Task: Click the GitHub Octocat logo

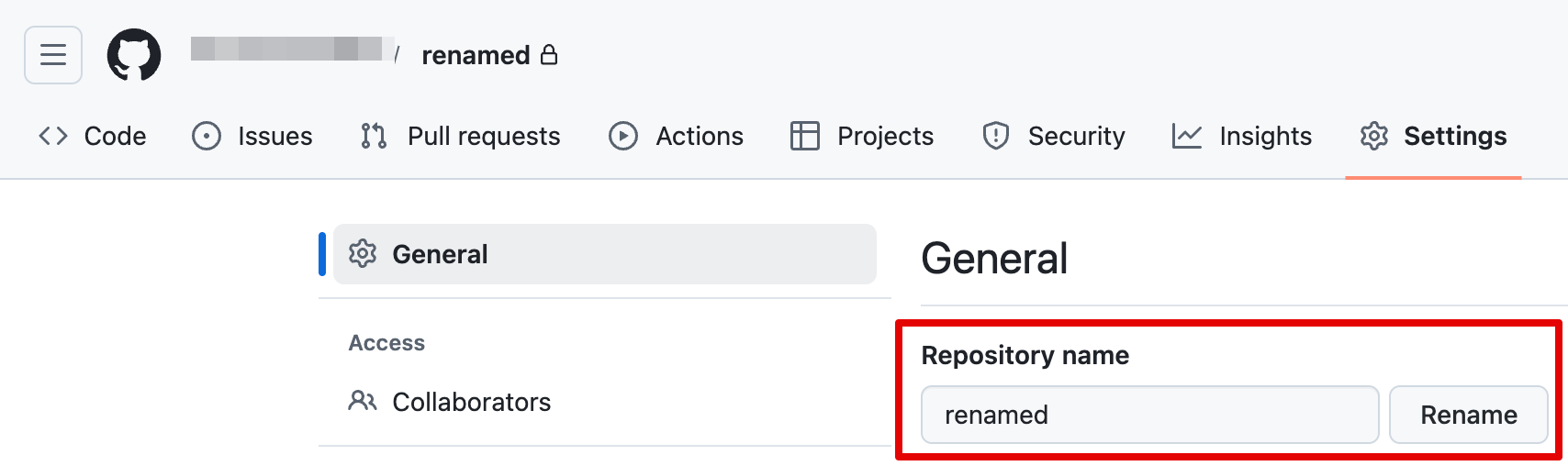Action: [x=134, y=55]
